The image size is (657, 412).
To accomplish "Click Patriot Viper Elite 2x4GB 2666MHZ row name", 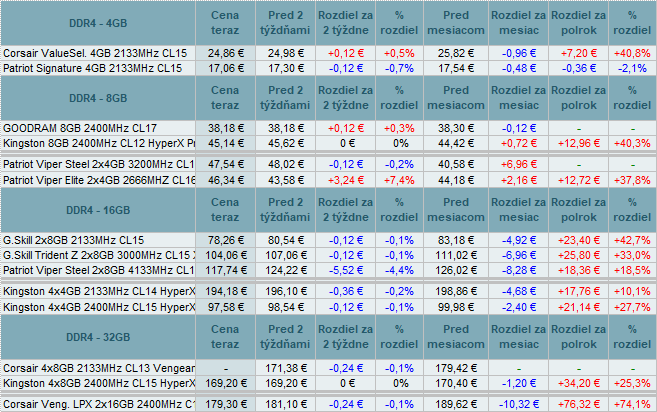I will tap(98, 180).
